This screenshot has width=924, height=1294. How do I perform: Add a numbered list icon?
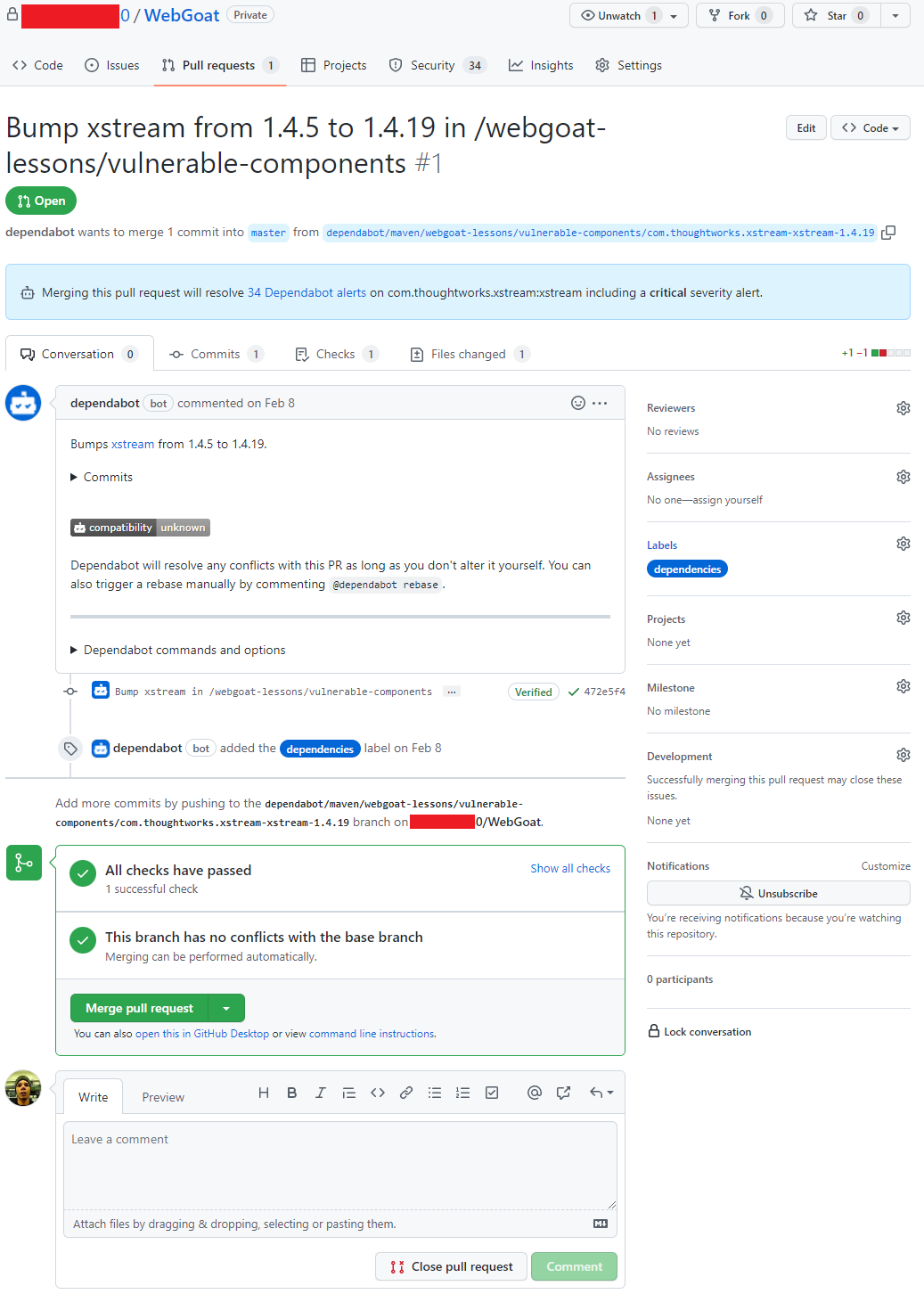pos(463,1093)
